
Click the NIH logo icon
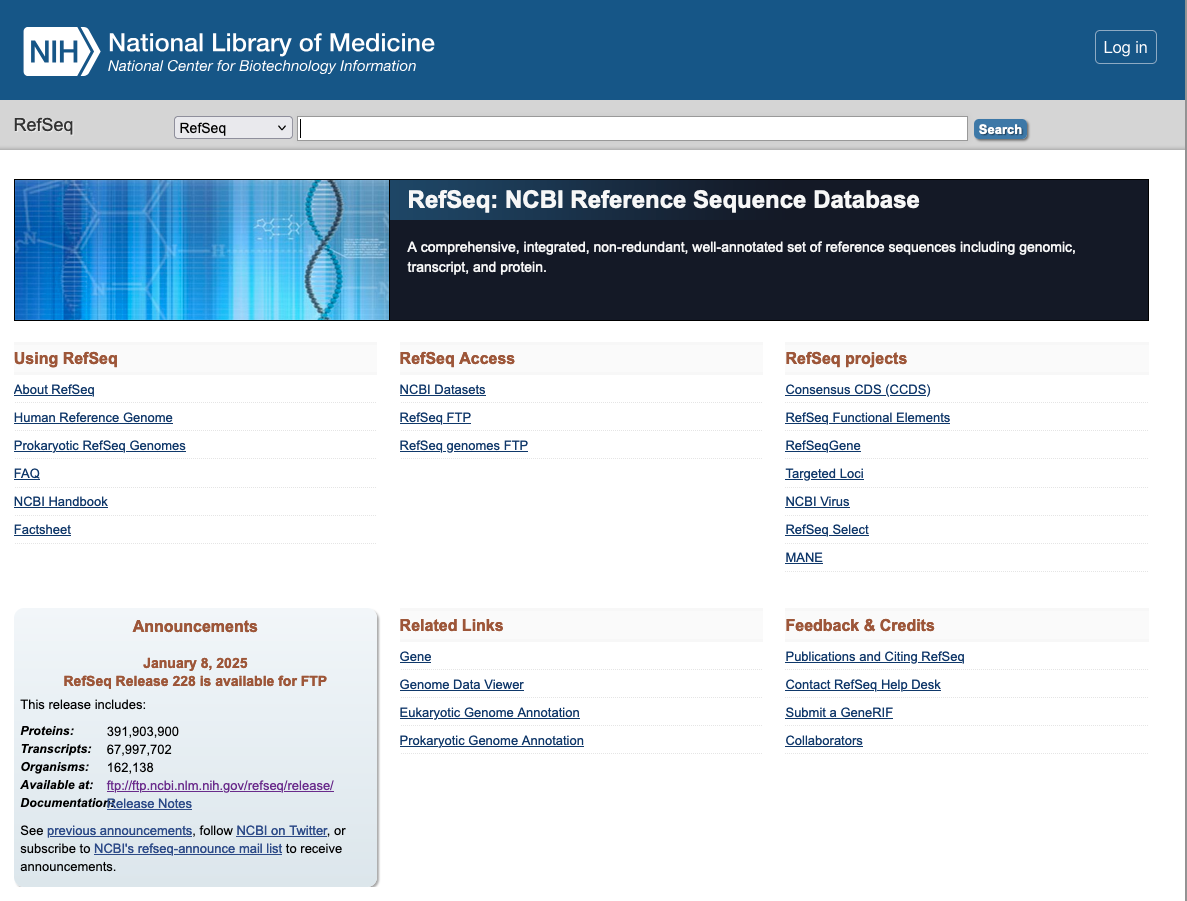[x=61, y=51]
